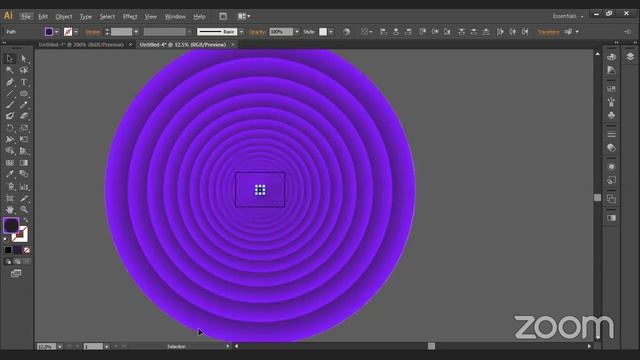Click the Transform panel link
The image size is (640, 360).
point(548,32)
